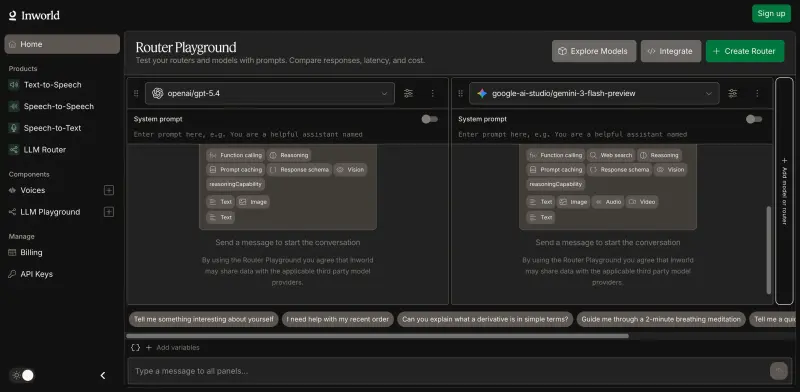
Task: Click Web search tag in gemini panel
Action: coord(611,155)
